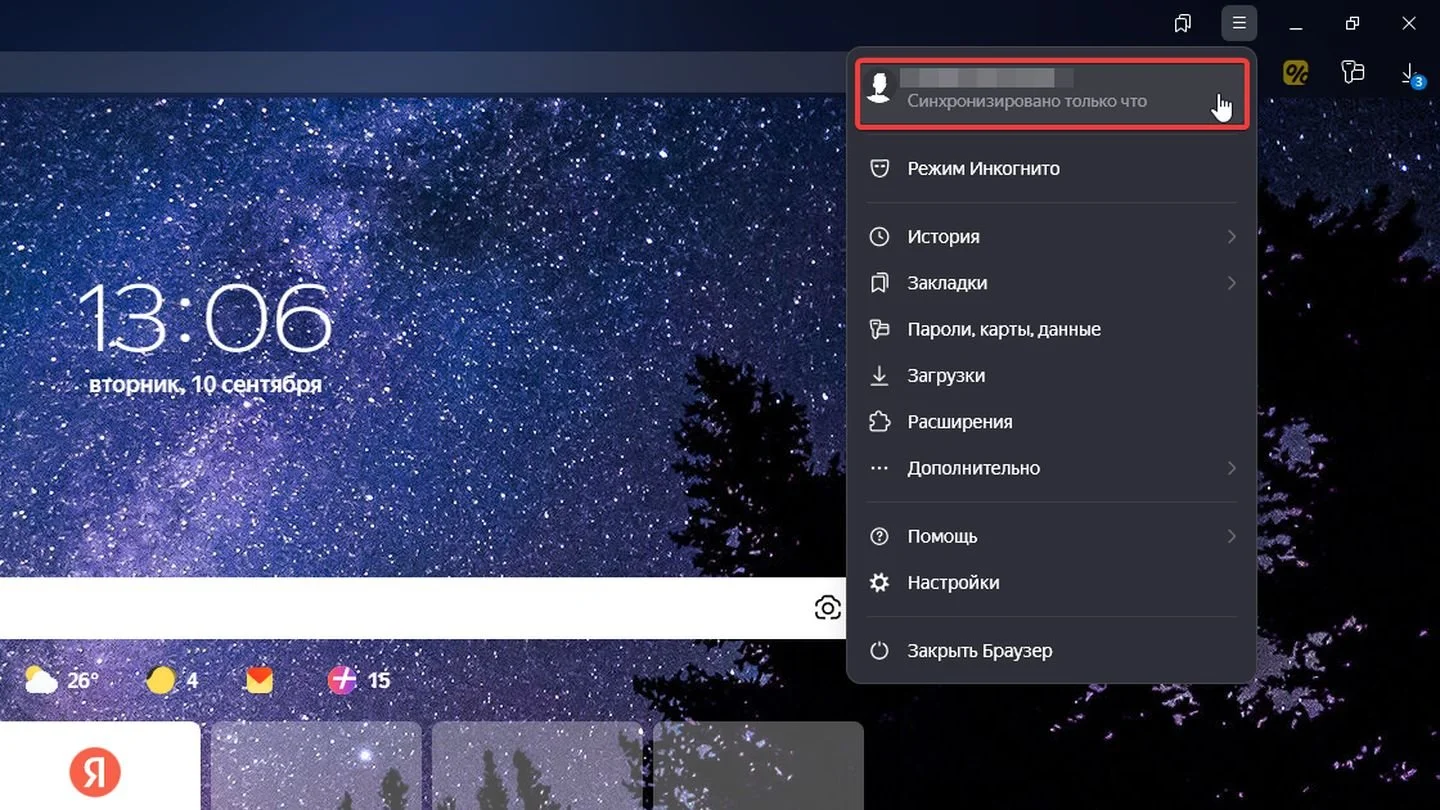The height and width of the screenshot is (810, 1440).
Task: Expand the Закладки submenu arrow
Action: click(1232, 283)
